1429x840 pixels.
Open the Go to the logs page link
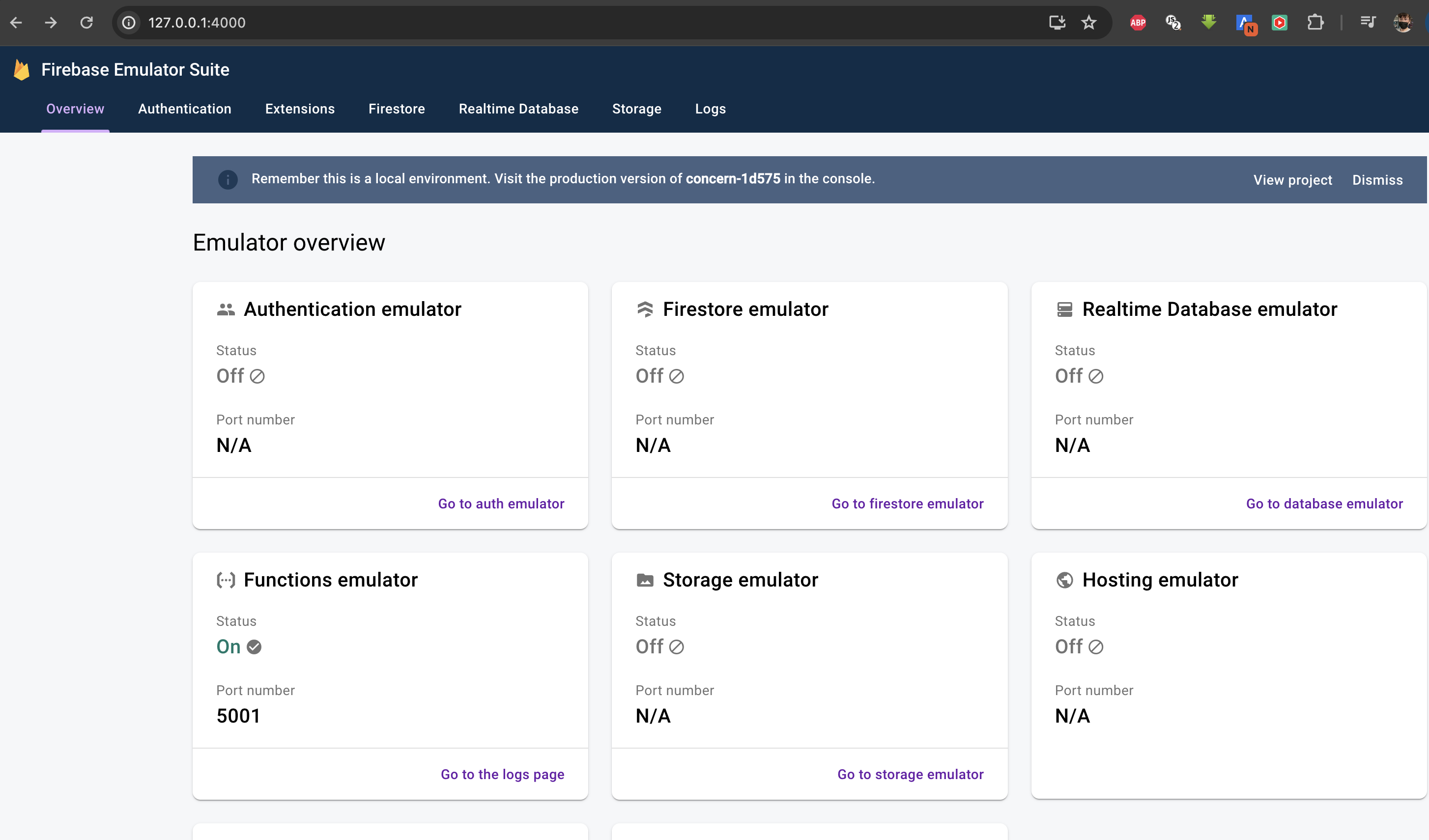pyautogui.click(x=502, y=774)
